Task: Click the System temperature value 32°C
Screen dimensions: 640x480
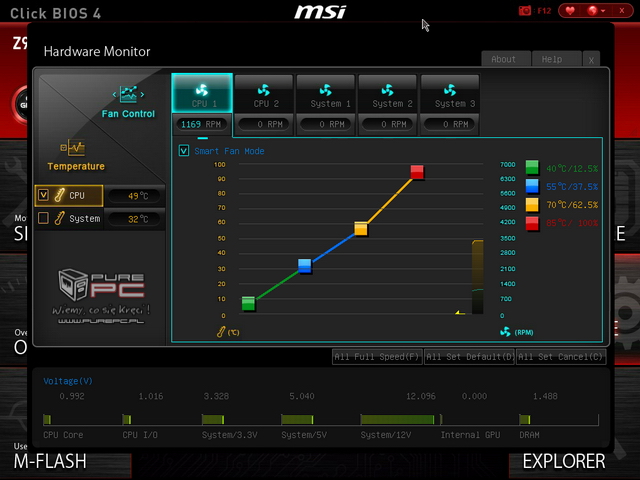Action: [x=135, y=219]
